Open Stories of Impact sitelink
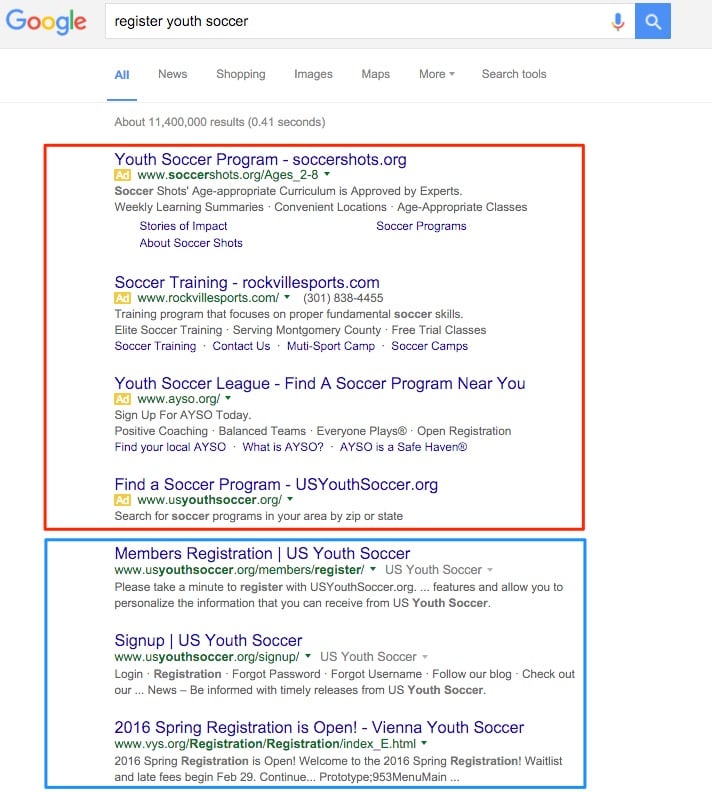 pyautogui.click(x=183, y=226)
